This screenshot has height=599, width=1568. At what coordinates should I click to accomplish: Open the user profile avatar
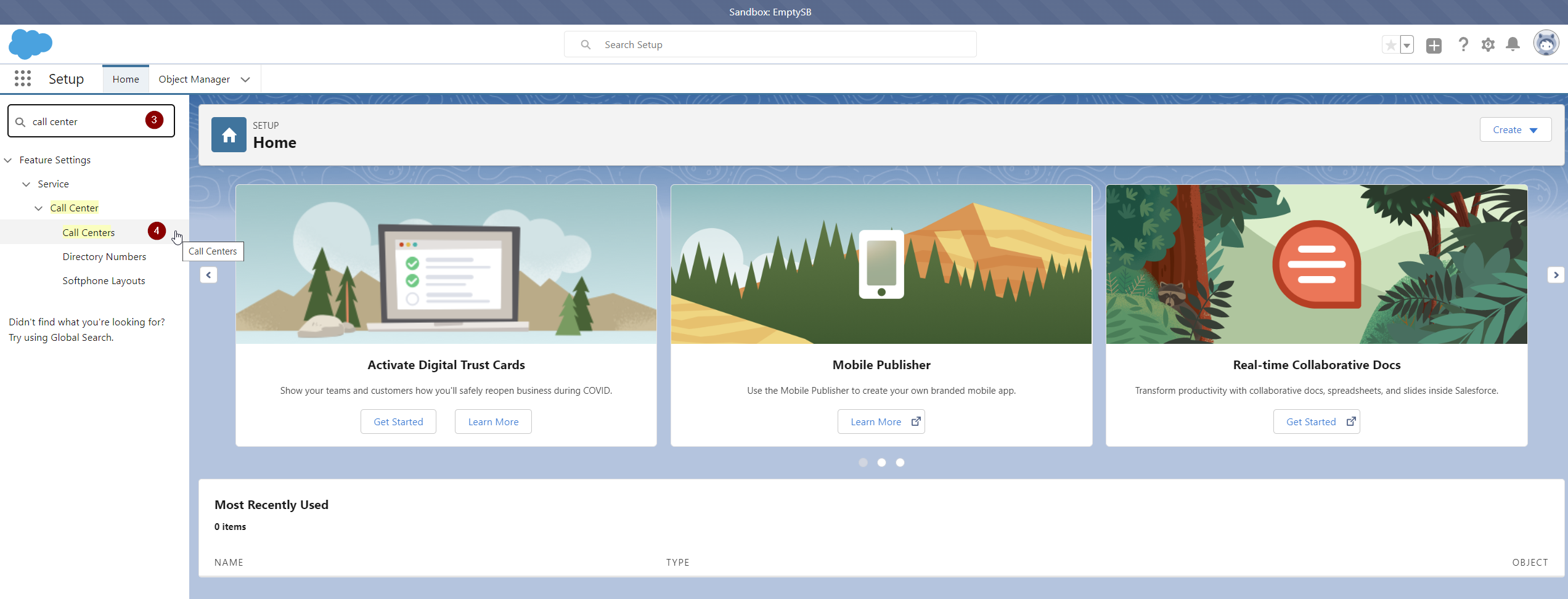pos(1546,44)
